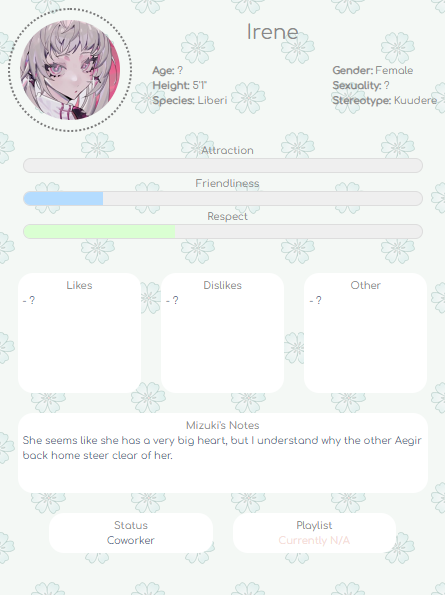Click the Height 5'1" entry
Image resolution: width=445 pixels, height=595 pixels.
coord(179,85)
